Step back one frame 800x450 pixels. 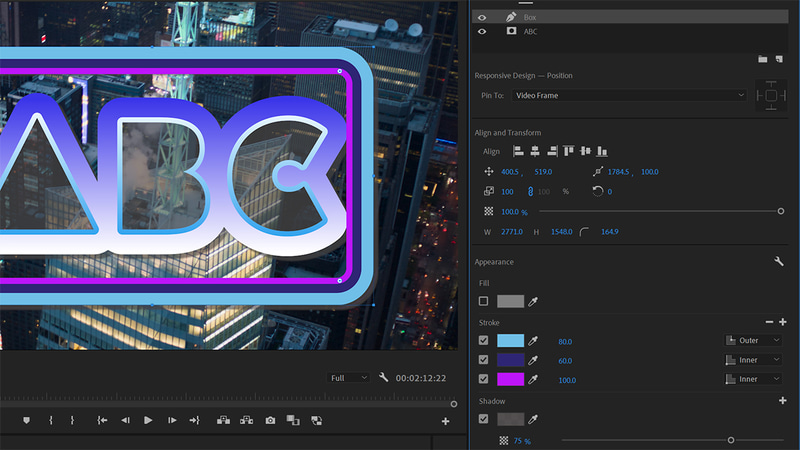click(x=125, y=421)
